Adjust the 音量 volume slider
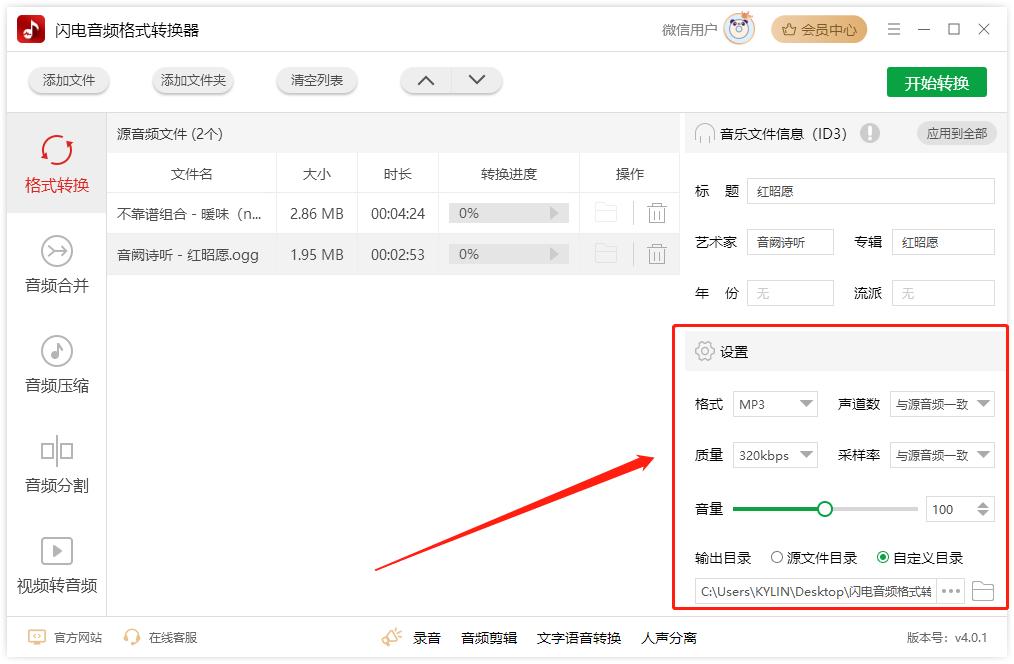This screenshot has width=1014, height=664. (x=824, y=508)
